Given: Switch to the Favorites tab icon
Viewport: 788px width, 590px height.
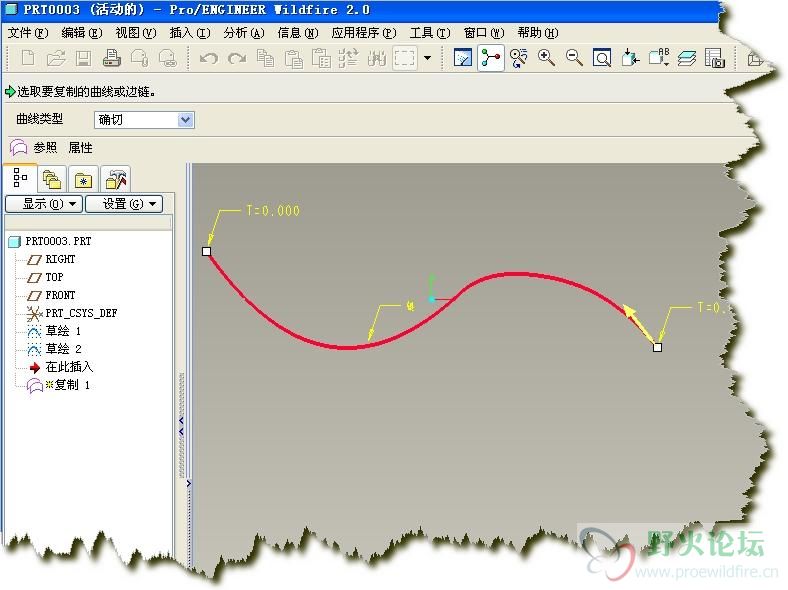Looking at the screenshot, I should (83, 179).
